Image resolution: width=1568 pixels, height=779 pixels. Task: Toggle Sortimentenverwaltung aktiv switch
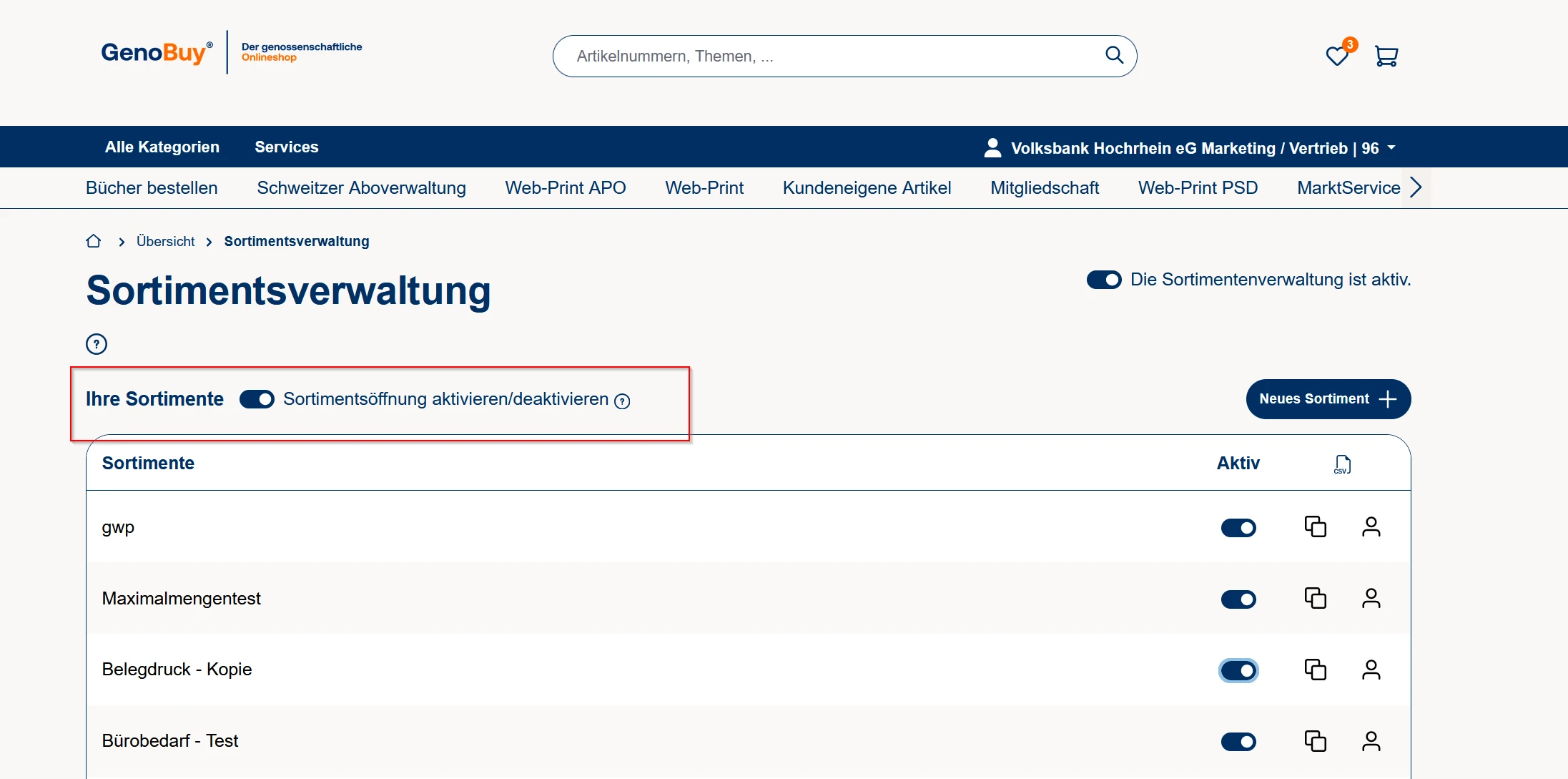1104,280
